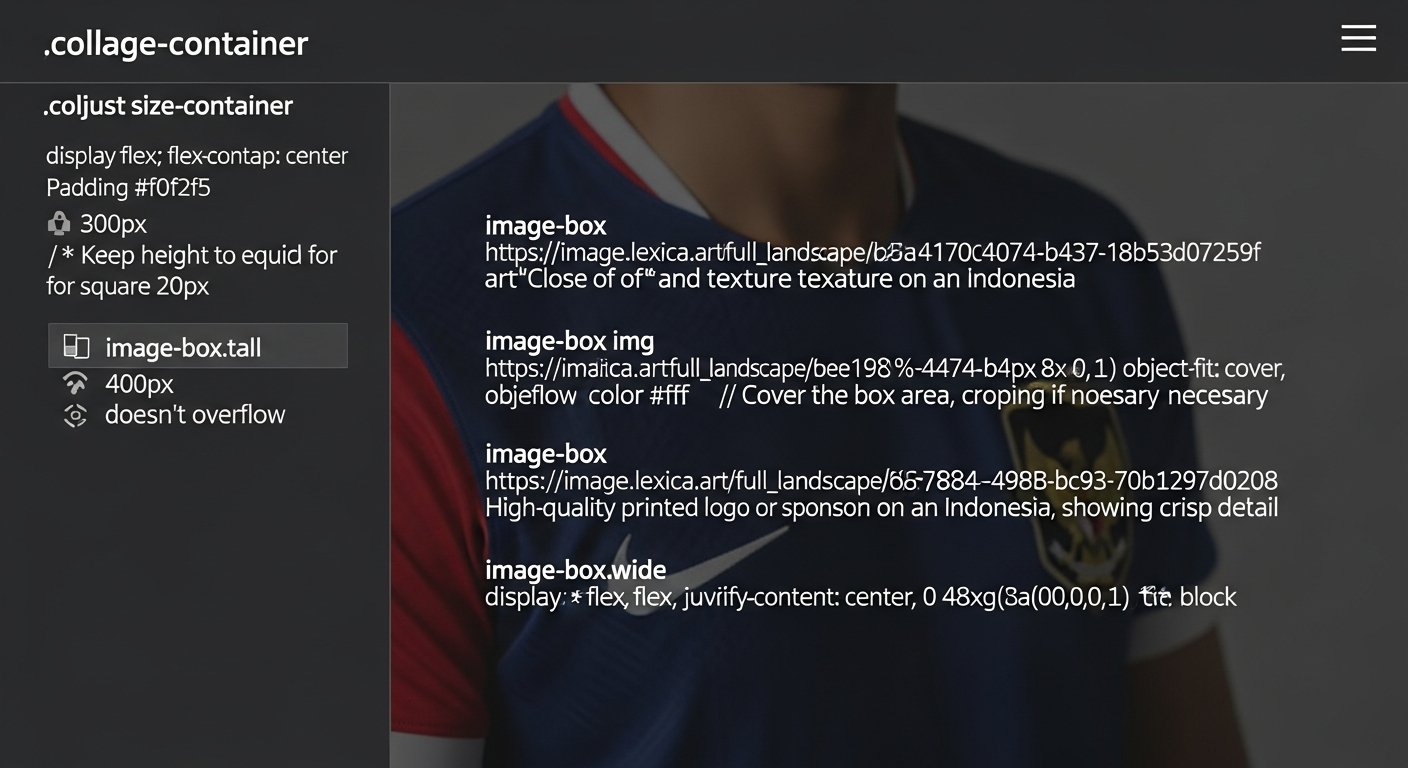The width and height of the screenshot is (1408, 768).
Task: Click the .collage-container title
Action: click(x=176, y=44)
